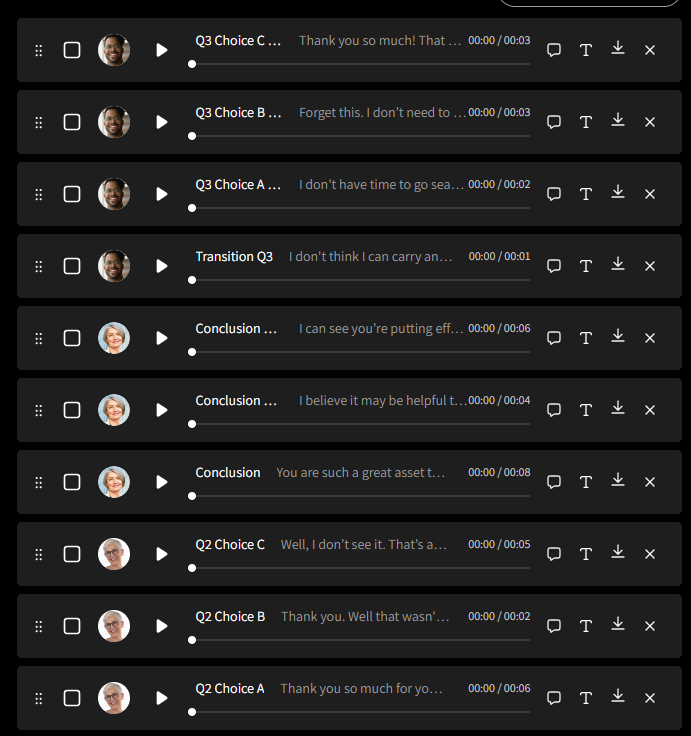Tick the Q2 Choice B checkbox
This screenshot has width=691, height=736.
coord(72,626)
